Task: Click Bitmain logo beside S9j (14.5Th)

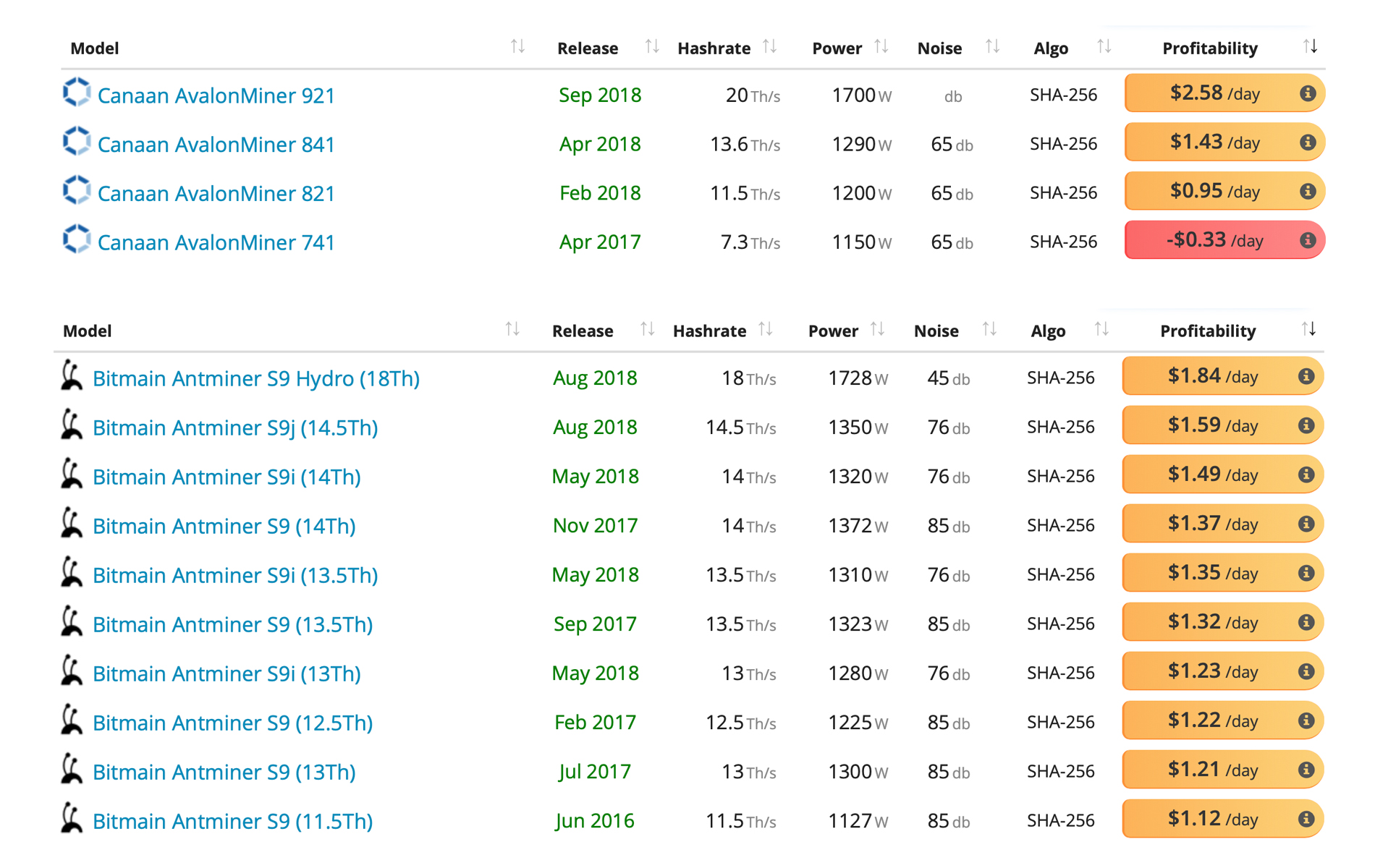Action: tap(72, 425)
